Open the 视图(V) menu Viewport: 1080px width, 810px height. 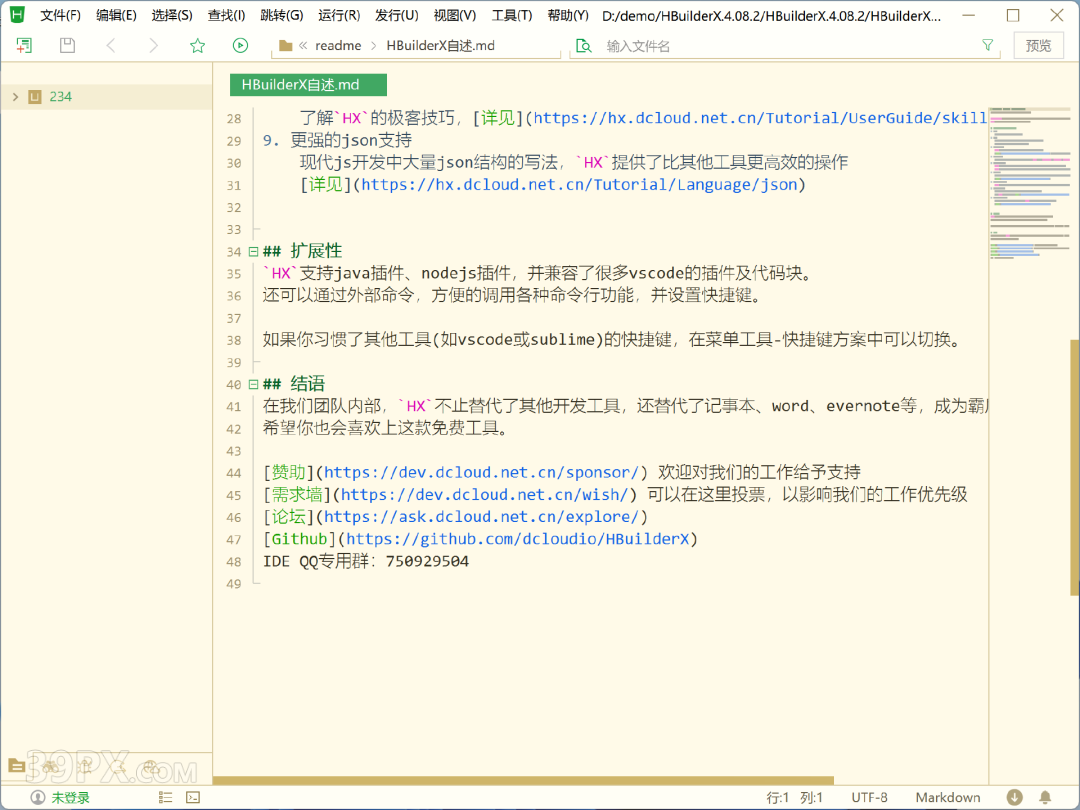[455, 15]
